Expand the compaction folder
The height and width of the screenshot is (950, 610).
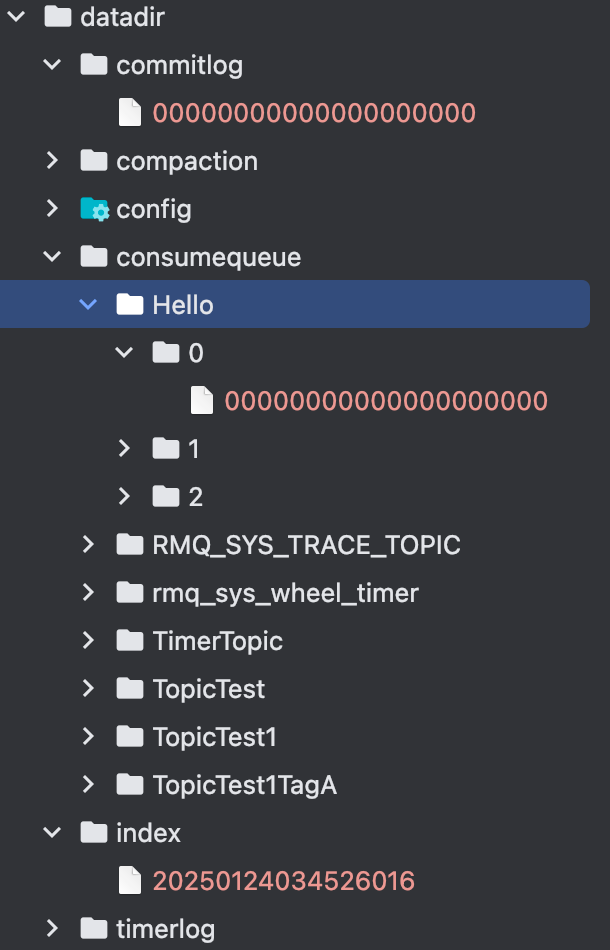pos(53,161)
